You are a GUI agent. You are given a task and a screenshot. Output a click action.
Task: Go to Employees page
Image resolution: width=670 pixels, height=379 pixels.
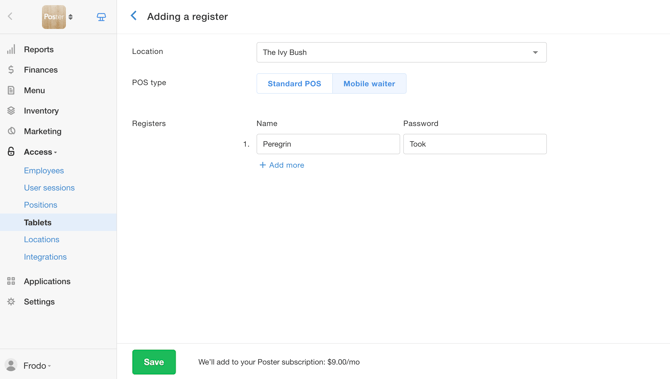pos(44,170)
